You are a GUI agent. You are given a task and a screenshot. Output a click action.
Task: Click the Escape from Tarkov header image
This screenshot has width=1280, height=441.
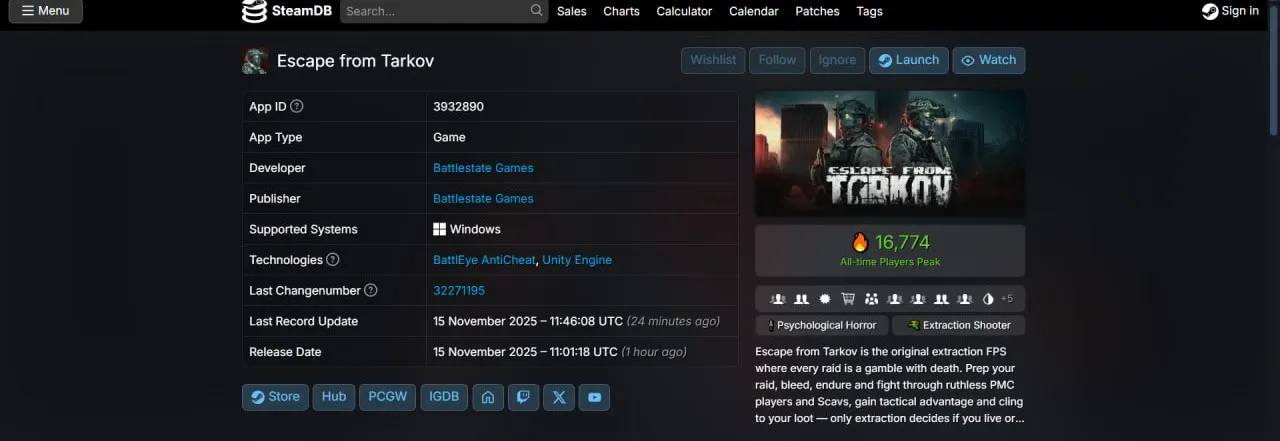point(890,153)
